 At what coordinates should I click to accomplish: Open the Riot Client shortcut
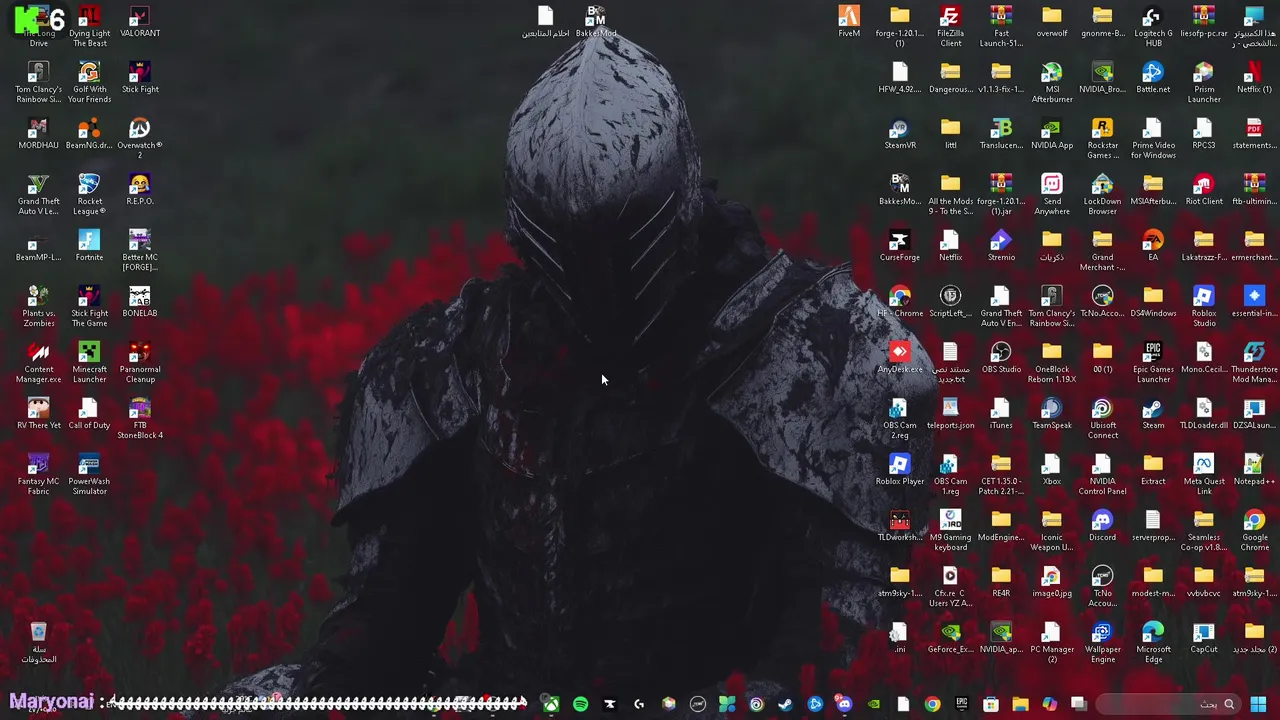[x=1204, y=191]
